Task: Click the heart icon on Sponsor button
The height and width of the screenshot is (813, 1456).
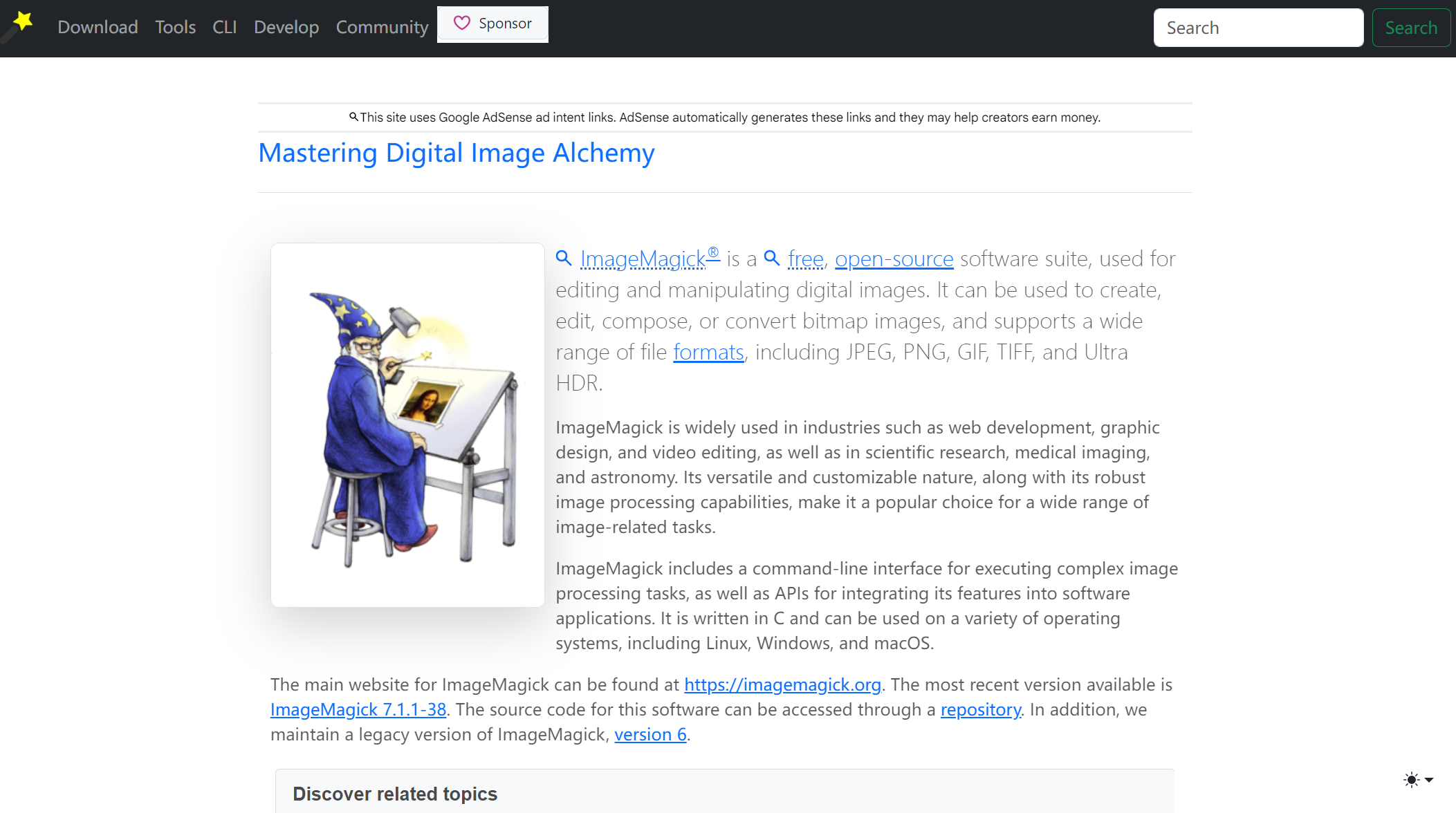Action: (x=461, y=24)
